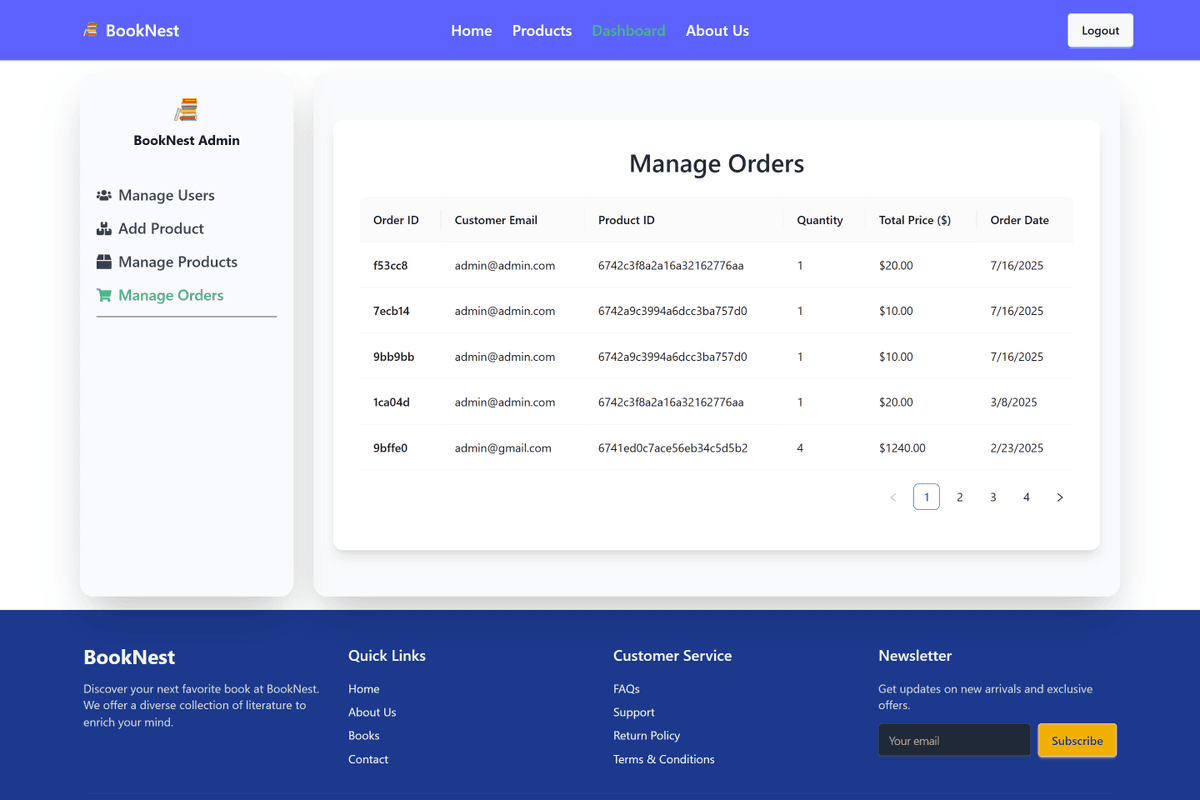Image resolution: width=1200 pixels, height=800 pixels.
Task: Click the Contact link in Quick Links
Action: [x=368, y=759]
